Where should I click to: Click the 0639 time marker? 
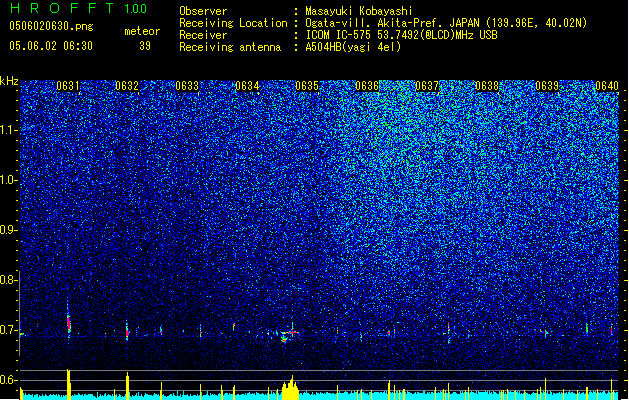pyautogui.click(x=547, y=86)
